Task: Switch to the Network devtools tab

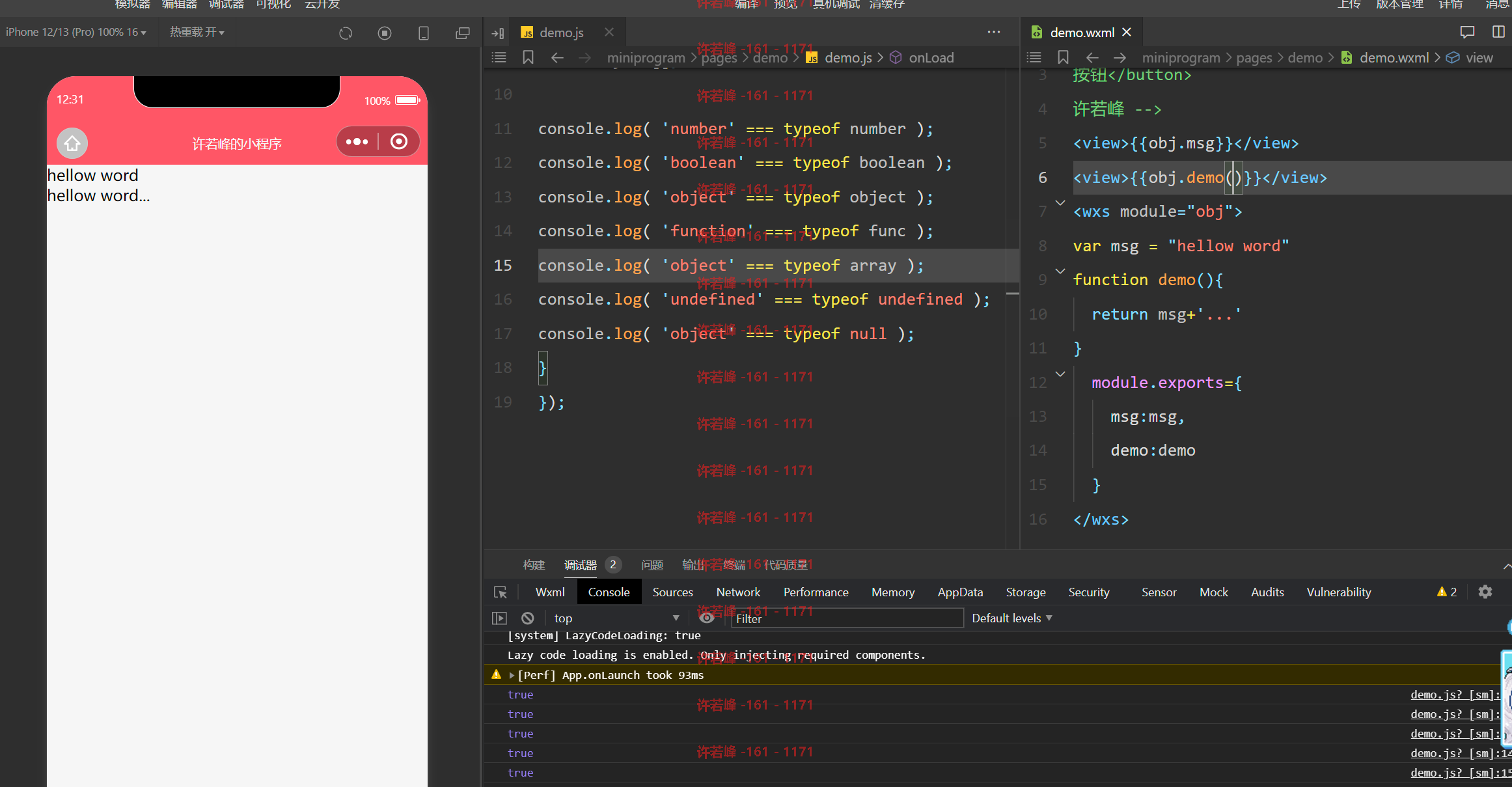Action: pyautogui.click(x=738, y=592)
